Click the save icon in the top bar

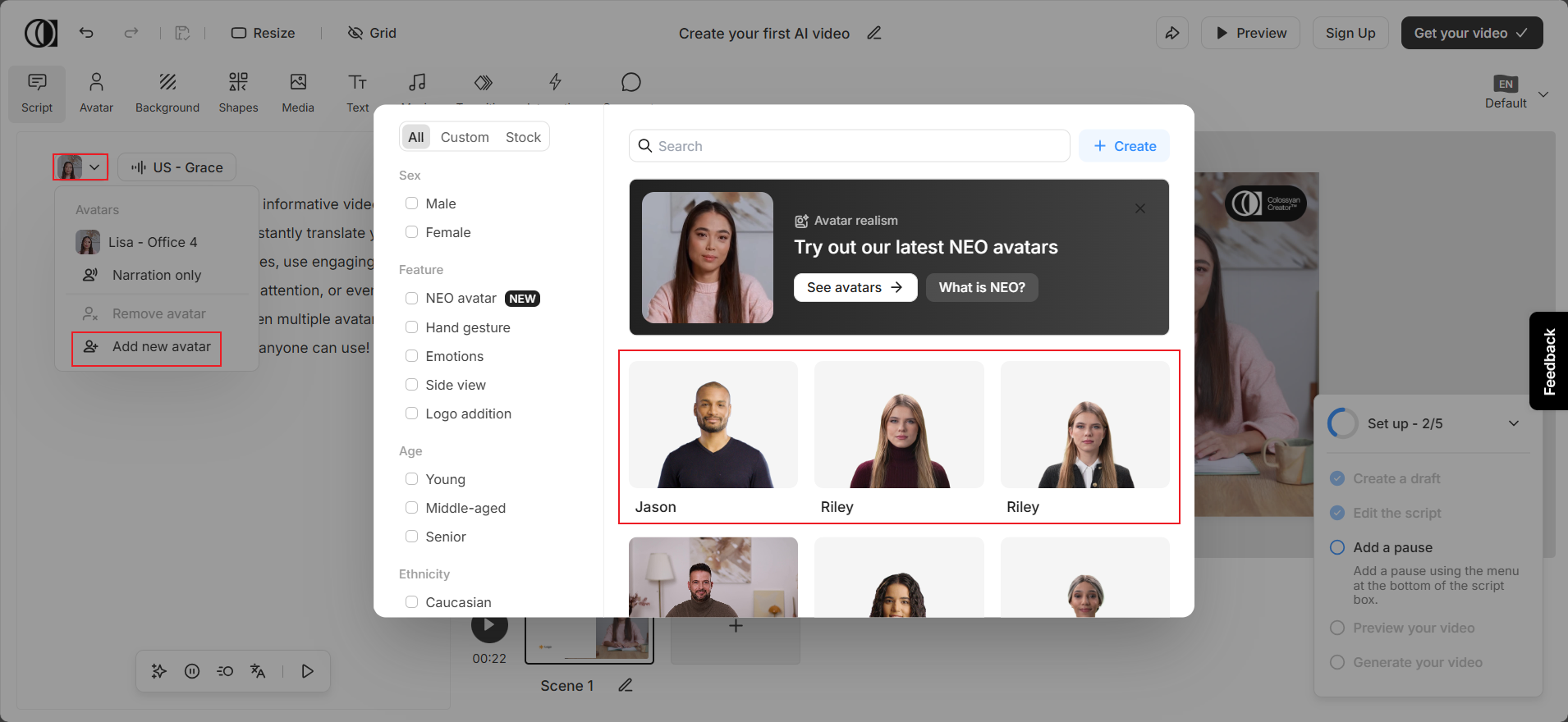click(x=182, y=33)
